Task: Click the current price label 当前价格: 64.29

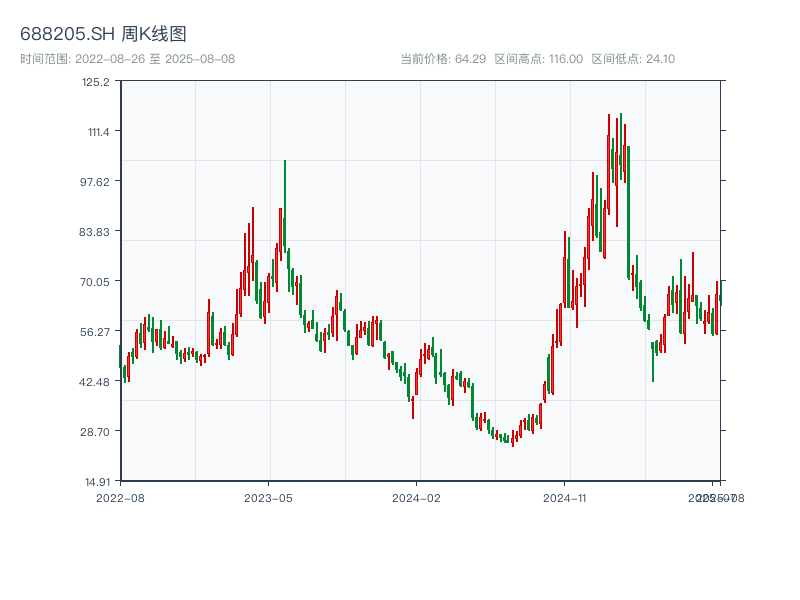Action: 443,59
